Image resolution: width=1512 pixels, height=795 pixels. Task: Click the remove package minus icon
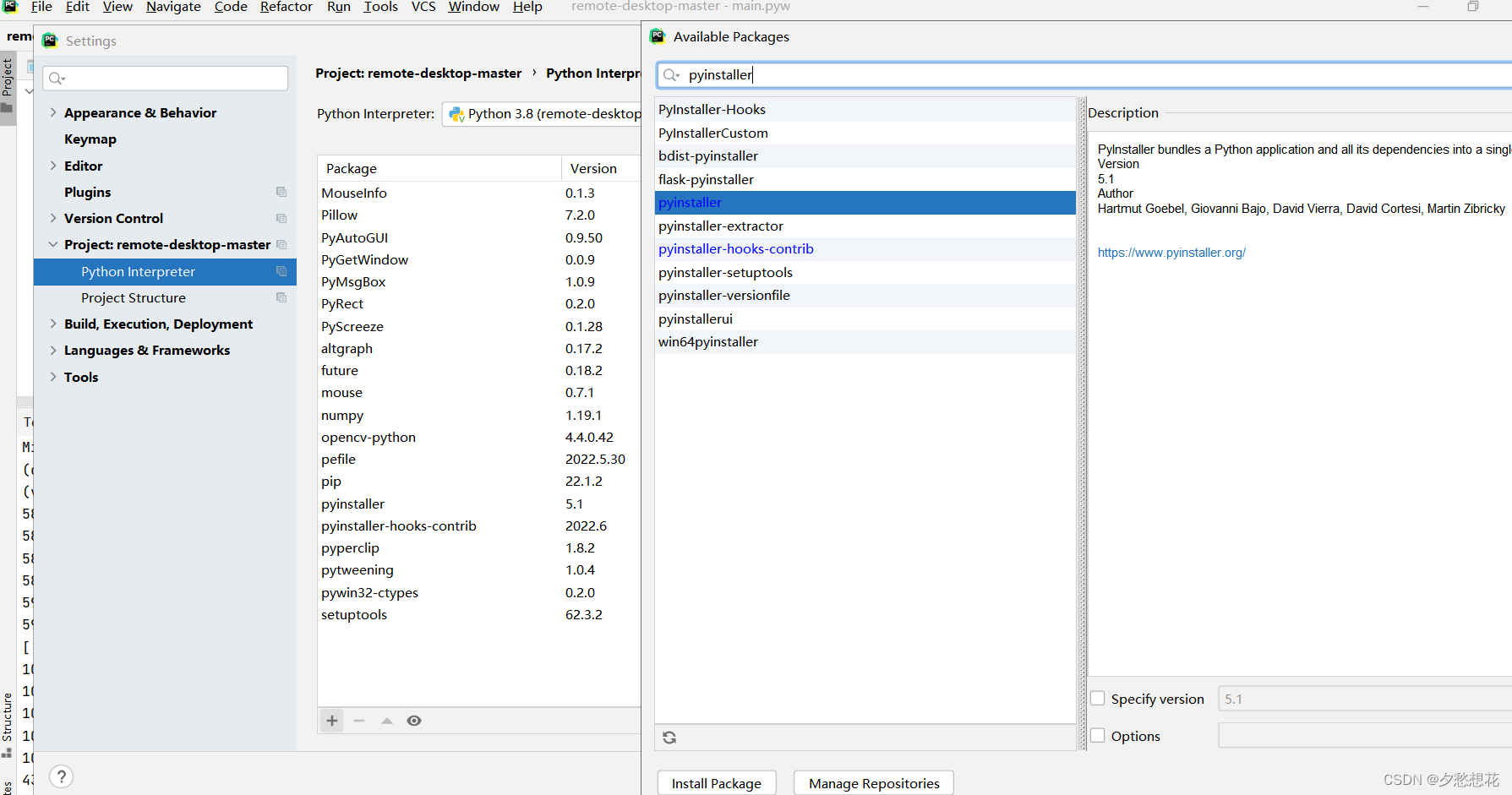[x=359, y=721]
